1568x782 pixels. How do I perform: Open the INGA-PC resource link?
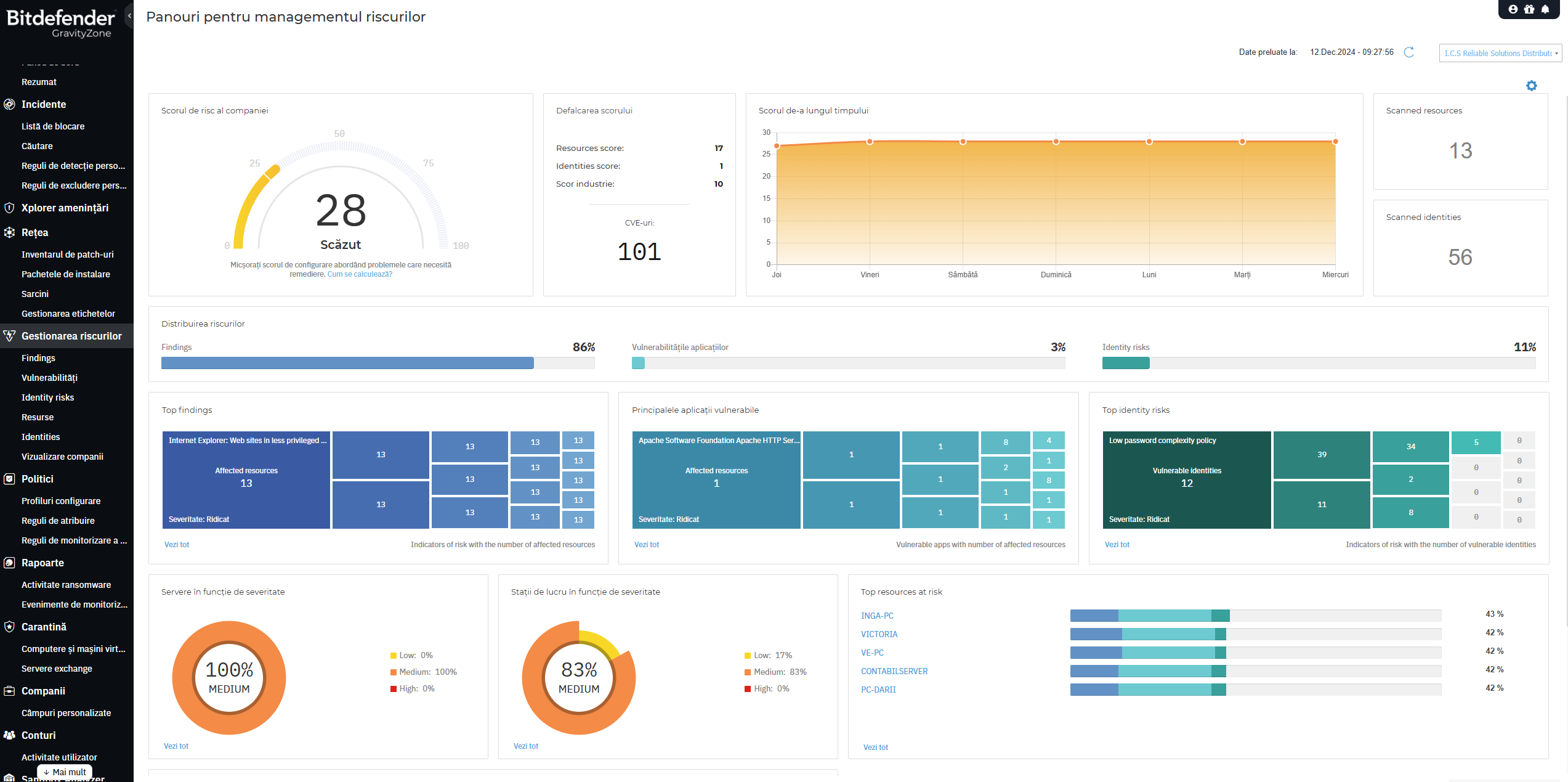click(x=877, y=616)
